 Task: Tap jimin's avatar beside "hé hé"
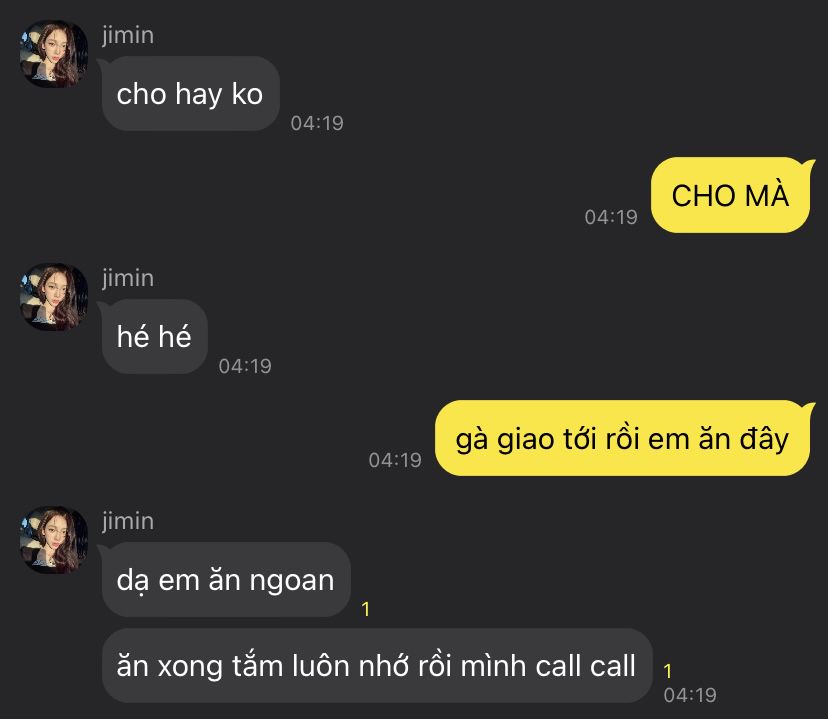click(x=53, y=297)
